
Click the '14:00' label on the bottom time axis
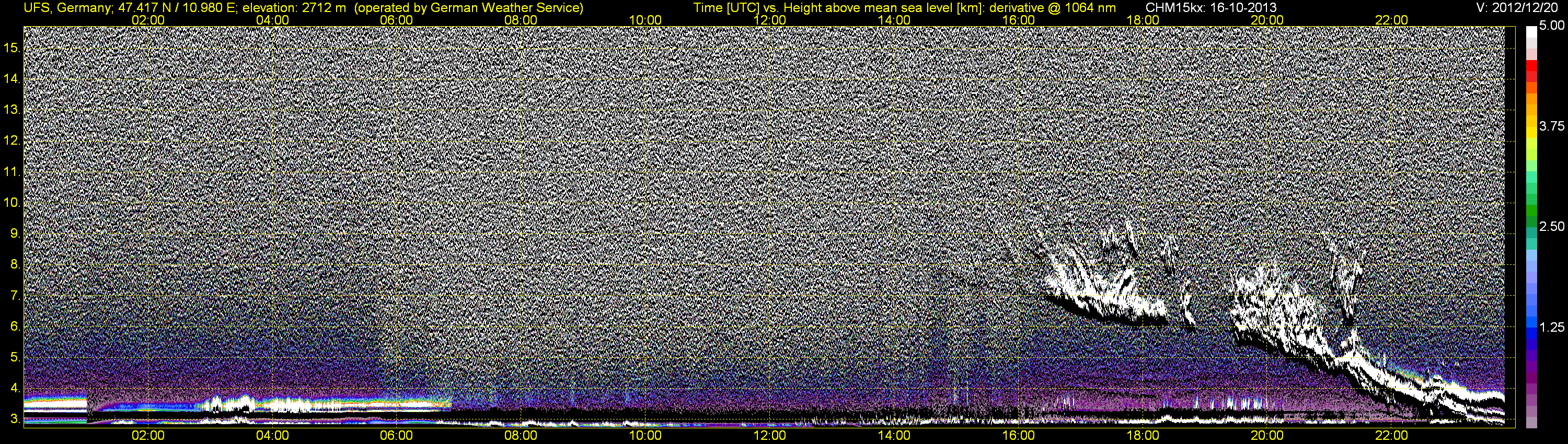click(x=894, y=436)
